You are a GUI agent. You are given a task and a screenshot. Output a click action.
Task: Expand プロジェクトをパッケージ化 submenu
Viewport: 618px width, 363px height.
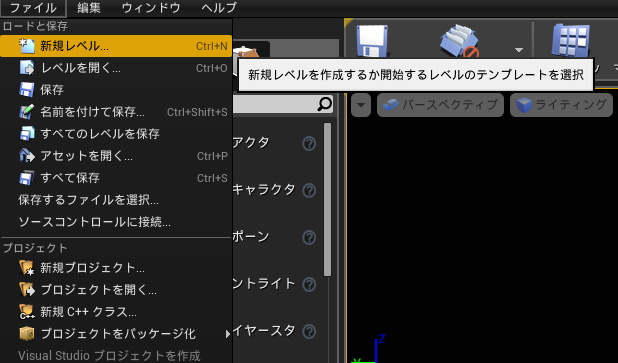point(116,334)
